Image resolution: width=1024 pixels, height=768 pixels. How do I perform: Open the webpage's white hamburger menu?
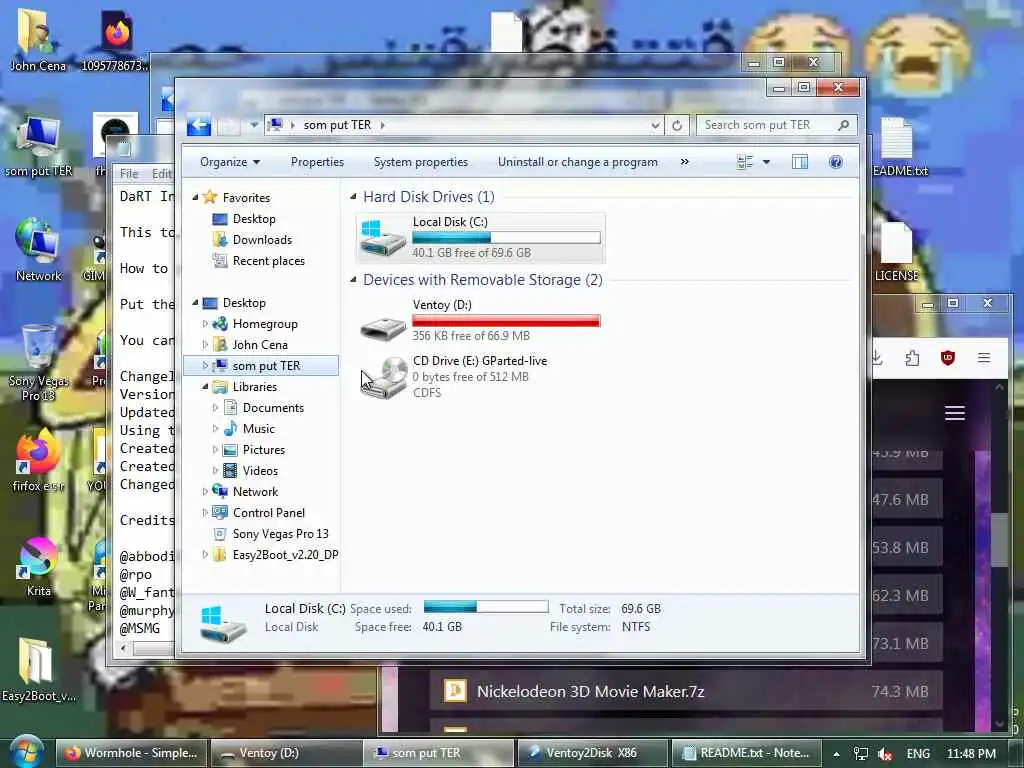point(954,413)
